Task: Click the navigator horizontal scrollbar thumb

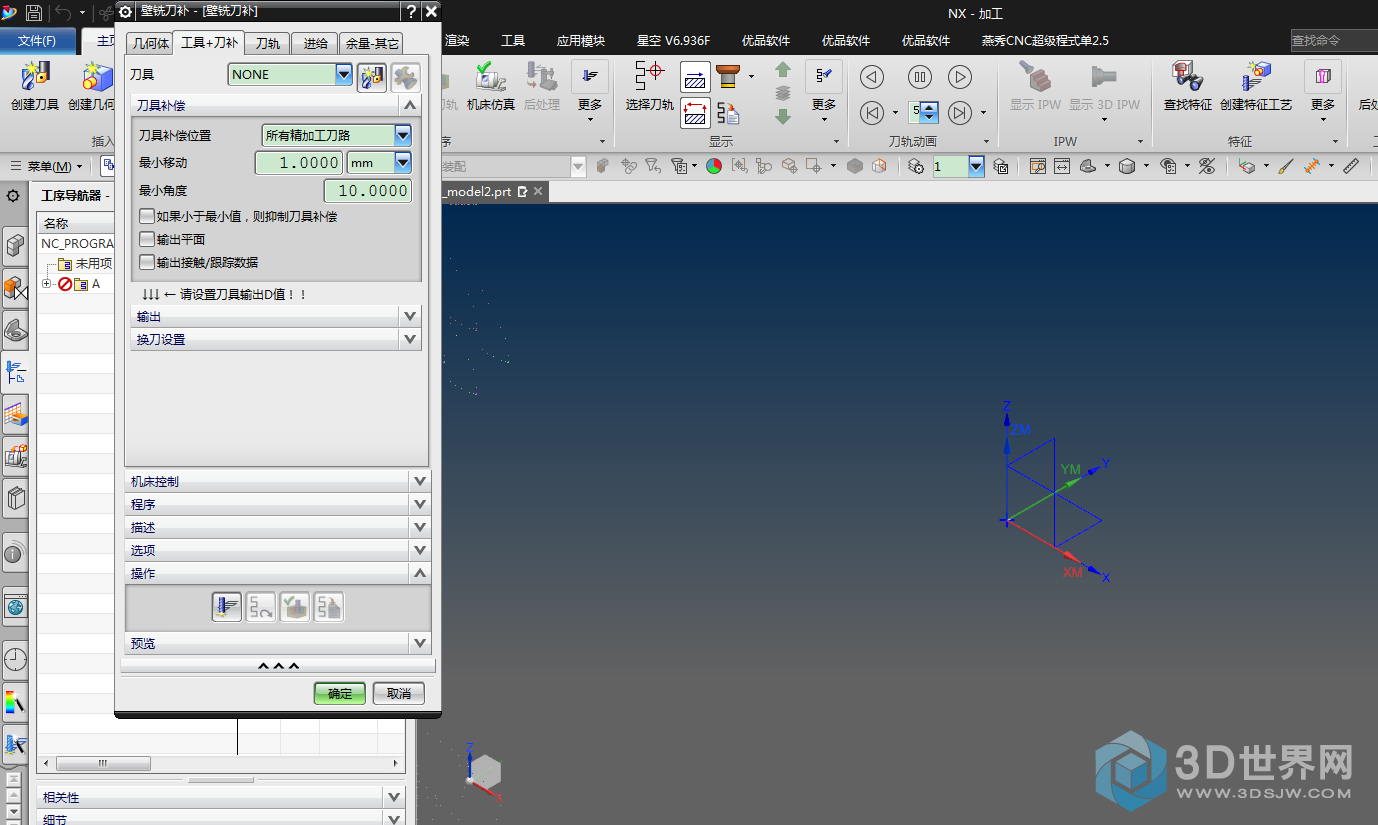Action: coord(103,763)
